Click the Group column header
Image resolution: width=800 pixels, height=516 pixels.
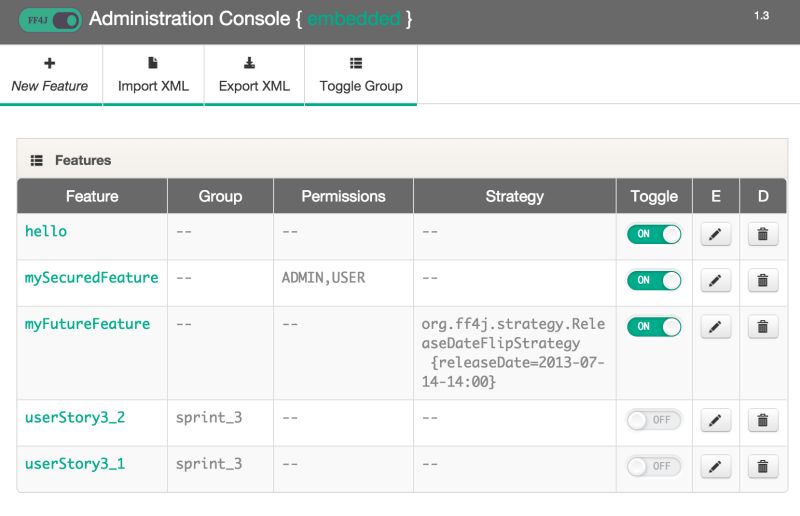tap(220, 196)
